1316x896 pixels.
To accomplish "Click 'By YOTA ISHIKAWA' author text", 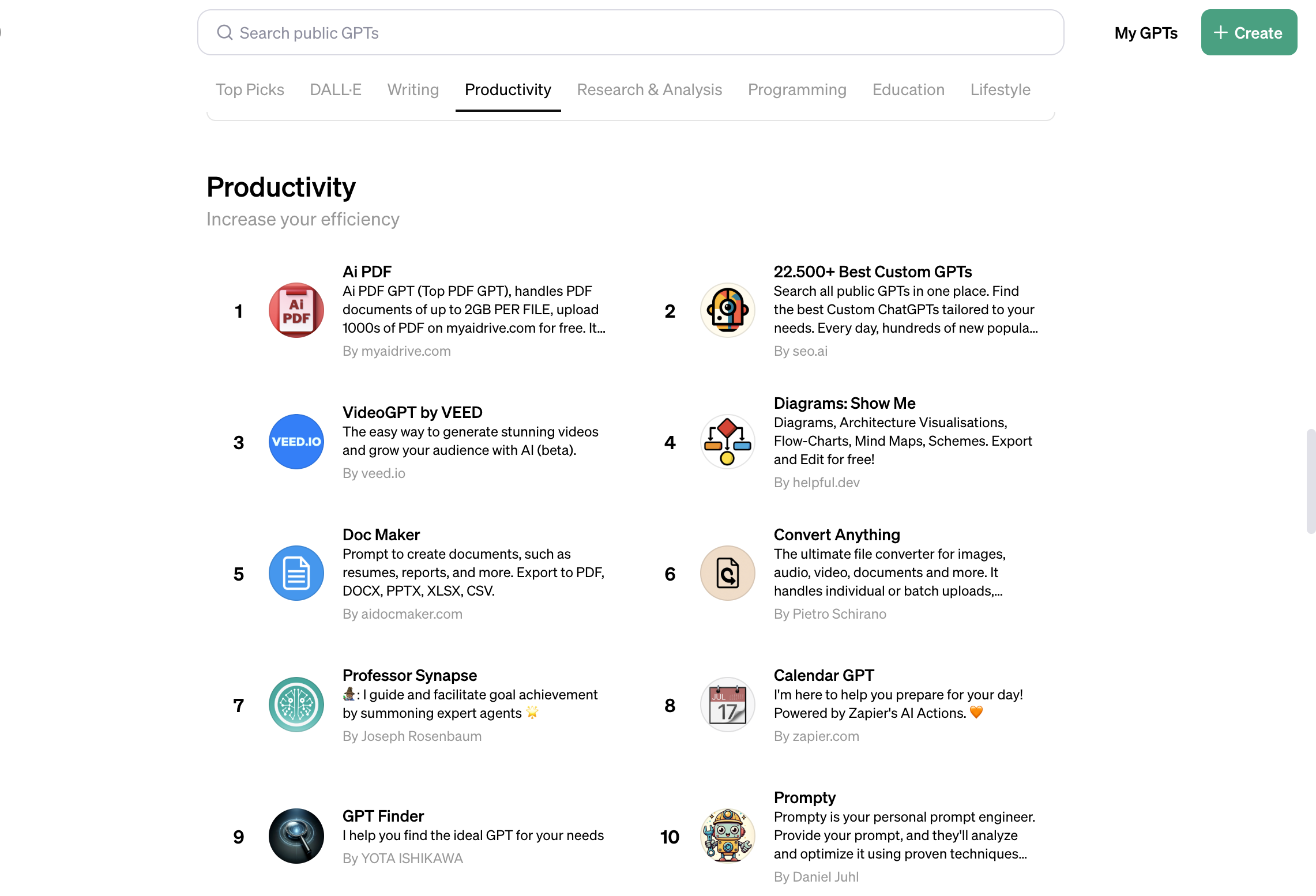I will click(403, 859).
